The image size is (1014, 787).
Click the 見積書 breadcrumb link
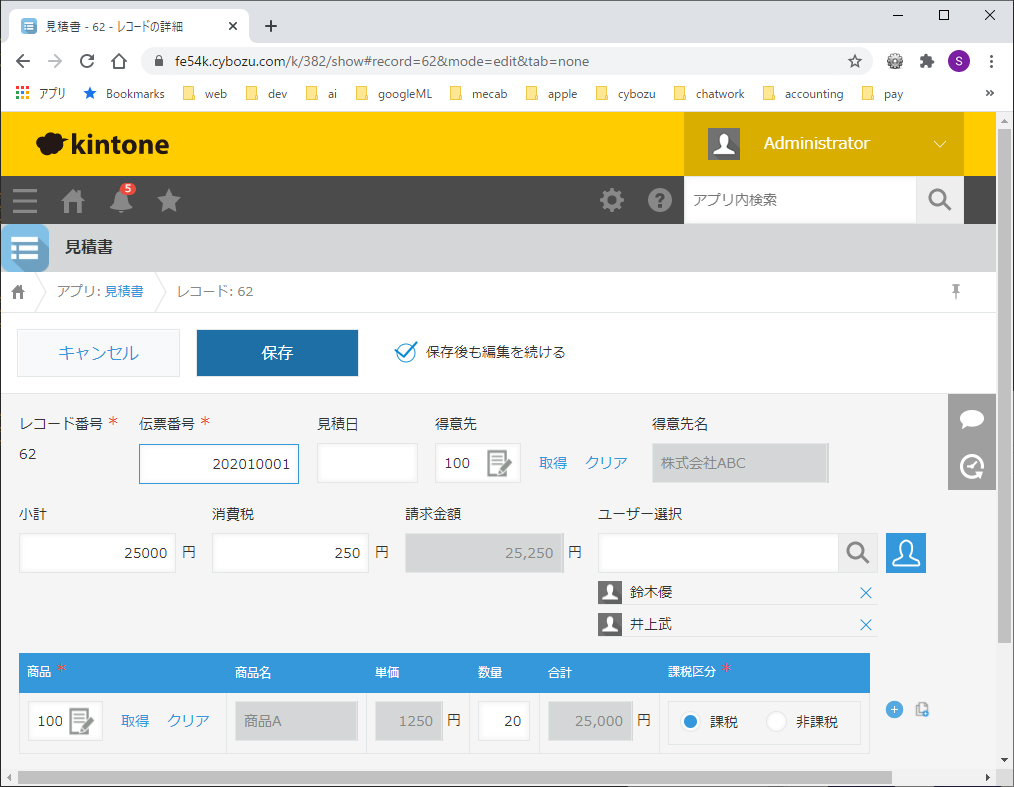124,291
